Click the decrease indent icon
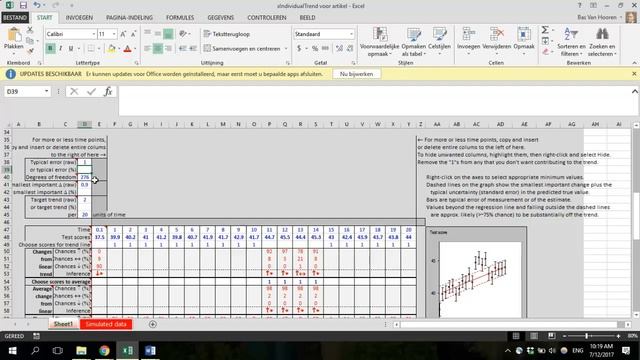 tap(182, 49)
